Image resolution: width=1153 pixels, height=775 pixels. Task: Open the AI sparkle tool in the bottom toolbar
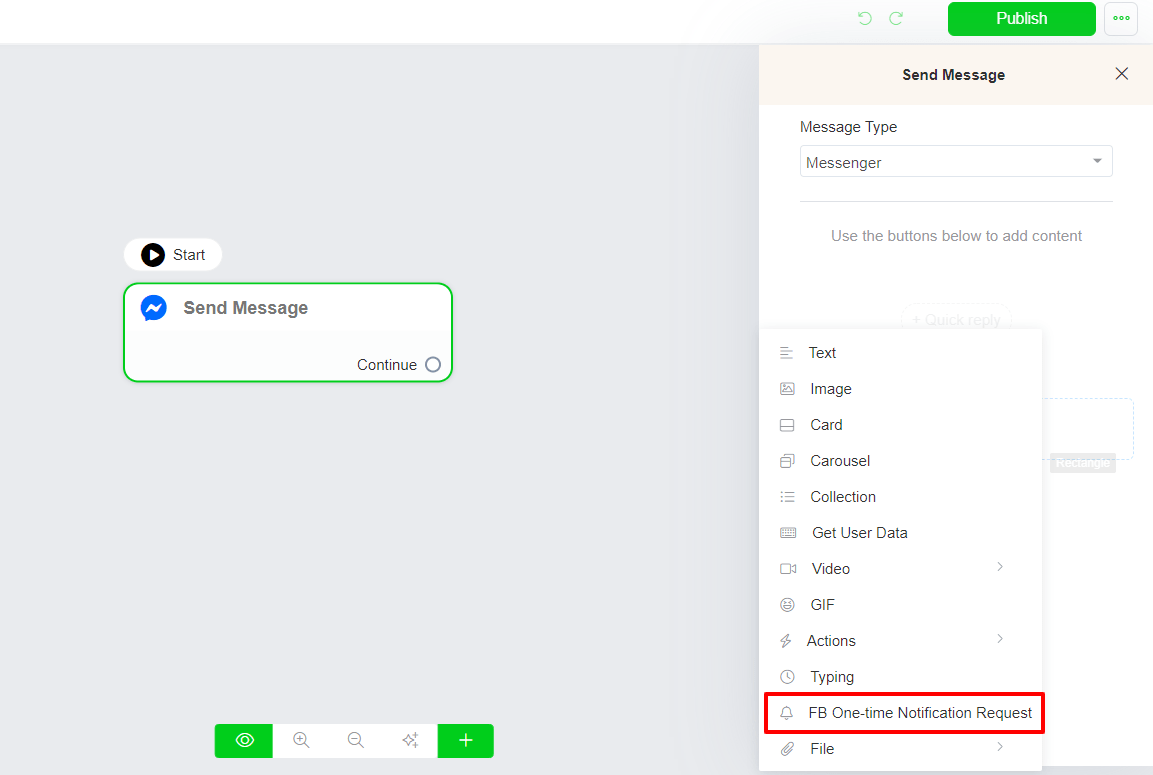tap(410, 740)
